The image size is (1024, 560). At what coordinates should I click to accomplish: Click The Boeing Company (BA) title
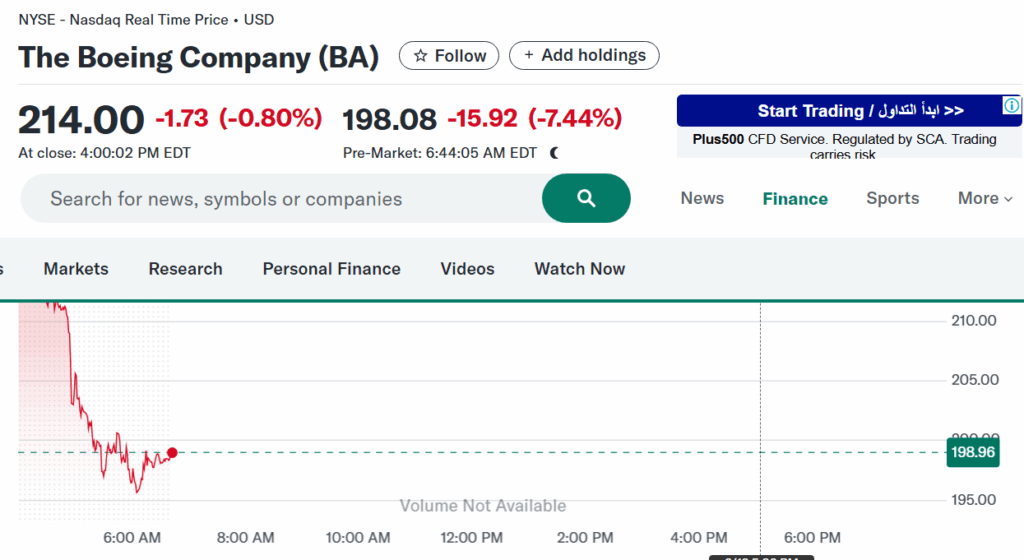point(199,57)
